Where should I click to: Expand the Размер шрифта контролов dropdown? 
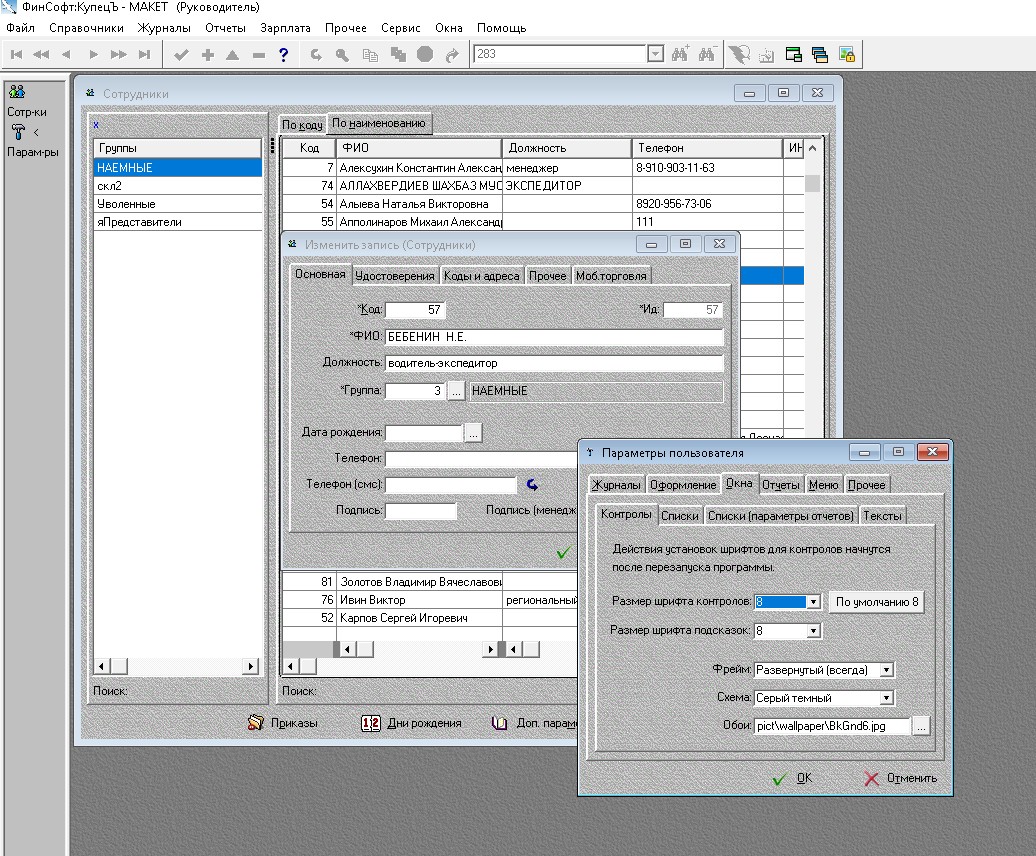pos(814,602)
